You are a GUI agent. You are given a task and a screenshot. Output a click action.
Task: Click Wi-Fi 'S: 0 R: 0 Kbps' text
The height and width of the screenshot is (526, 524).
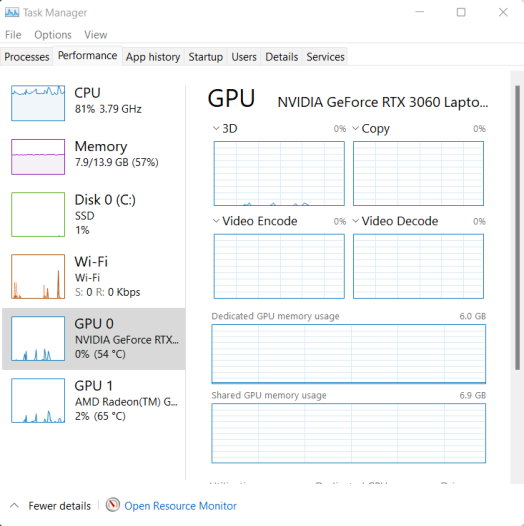107,292
